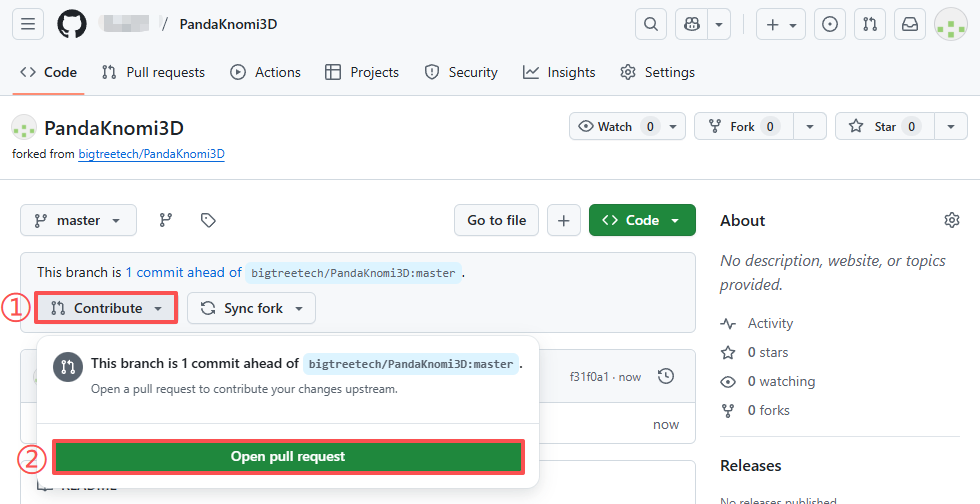Click the Open pull request button
The height and width of the screenshot is (504, 980).
pyautogui.click(x=288, y=456)
